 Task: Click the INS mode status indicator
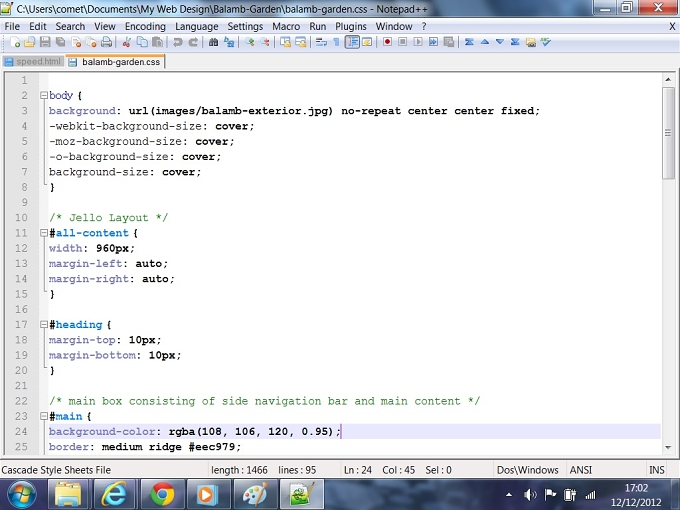[657, 470]
